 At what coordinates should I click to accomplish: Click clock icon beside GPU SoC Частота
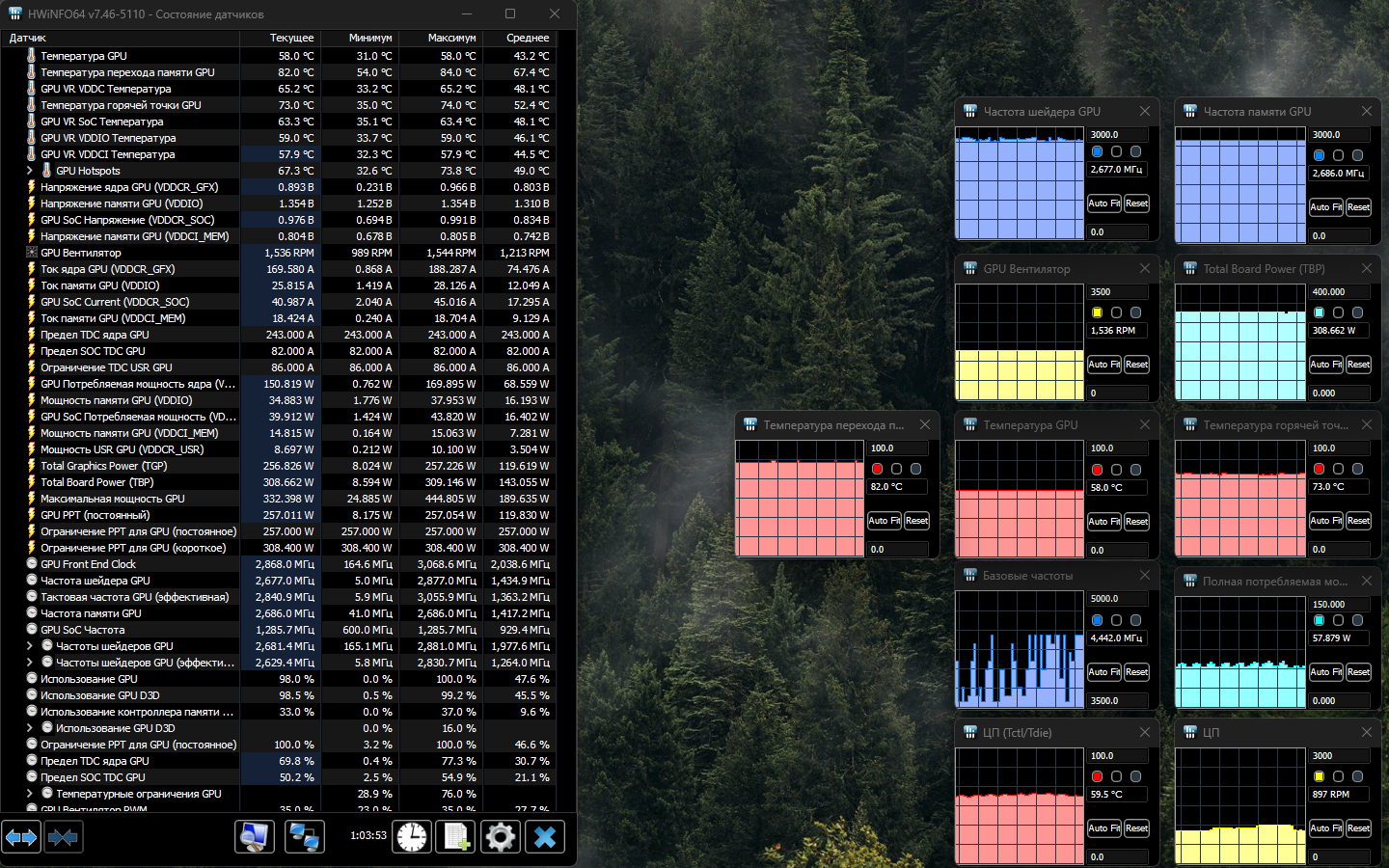[32, 630]
